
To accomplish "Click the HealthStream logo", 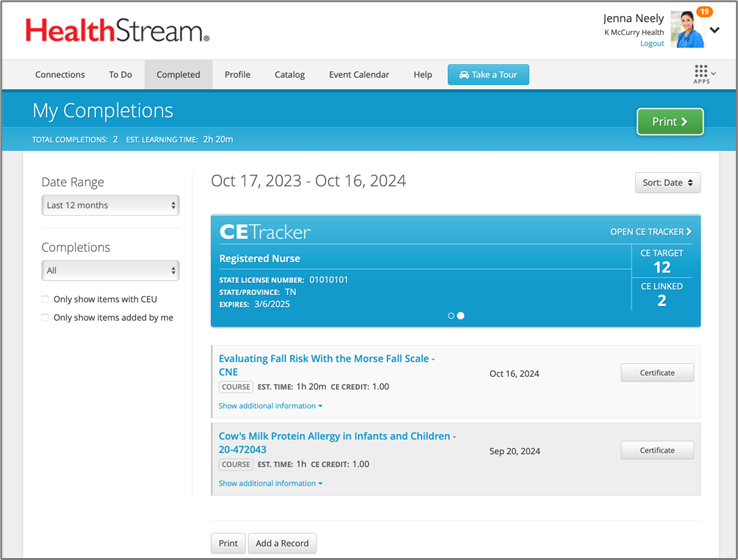I will (x=117, y=31).
